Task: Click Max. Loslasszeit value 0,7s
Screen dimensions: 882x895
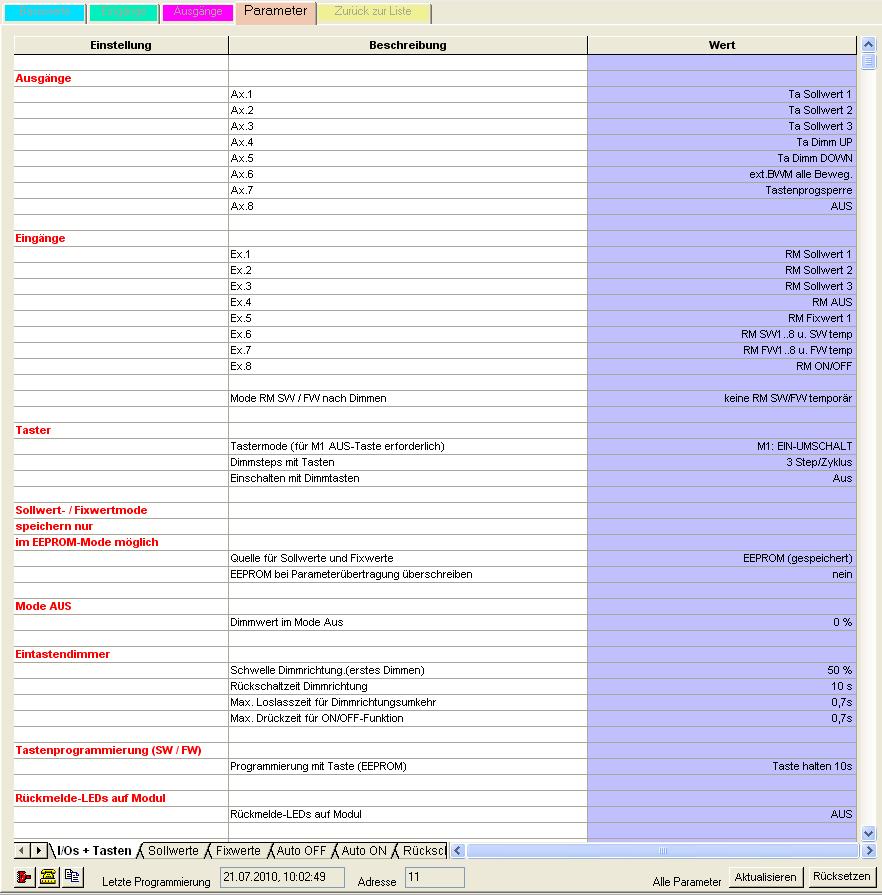Action: point(722,702)
